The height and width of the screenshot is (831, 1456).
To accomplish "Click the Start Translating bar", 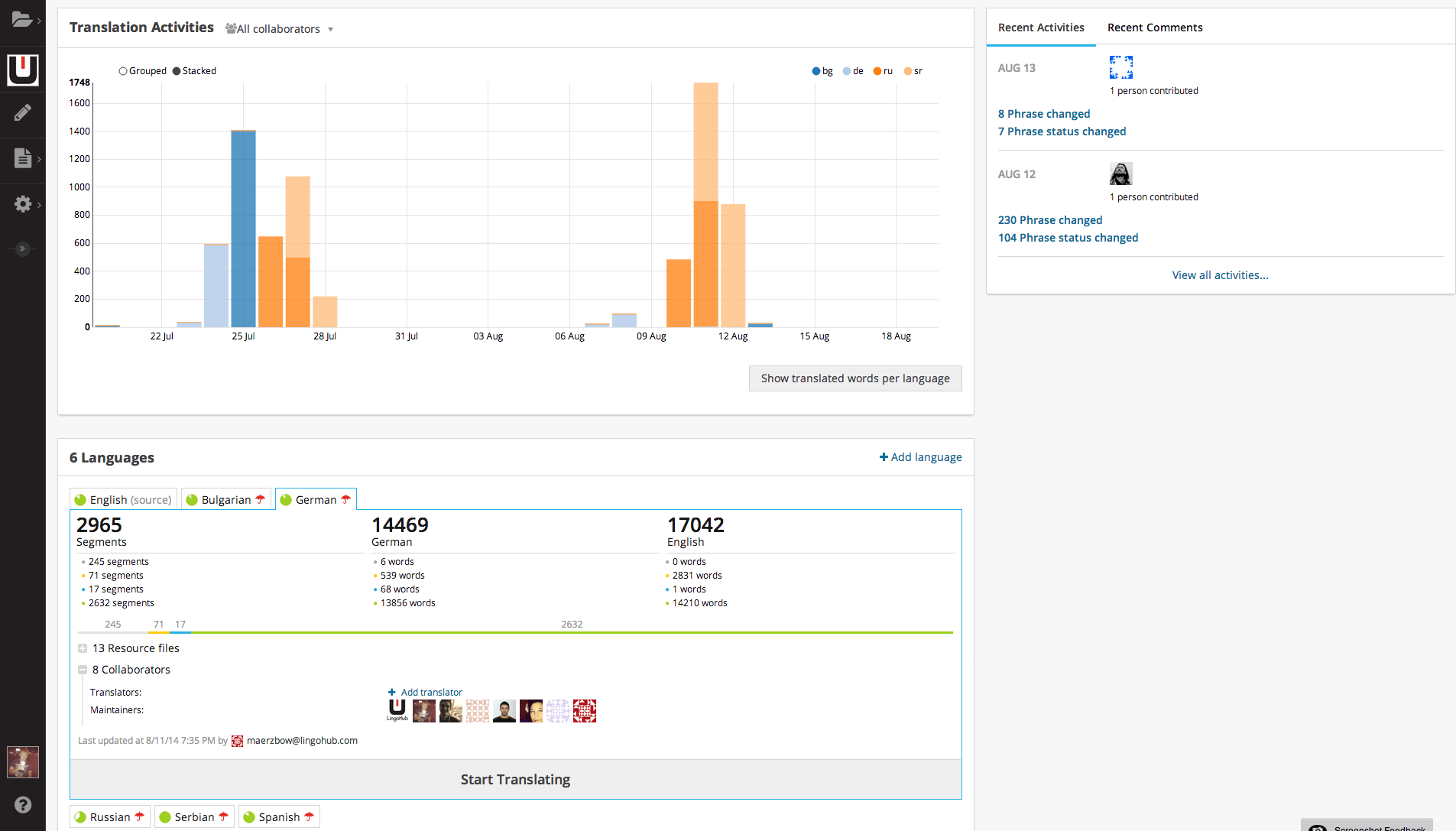I will 515,779.
